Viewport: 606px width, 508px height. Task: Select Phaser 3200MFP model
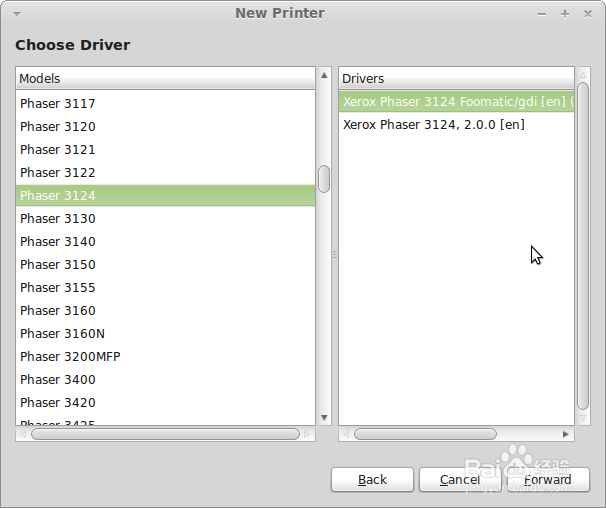pyautogui.click(x=165, y=356)
